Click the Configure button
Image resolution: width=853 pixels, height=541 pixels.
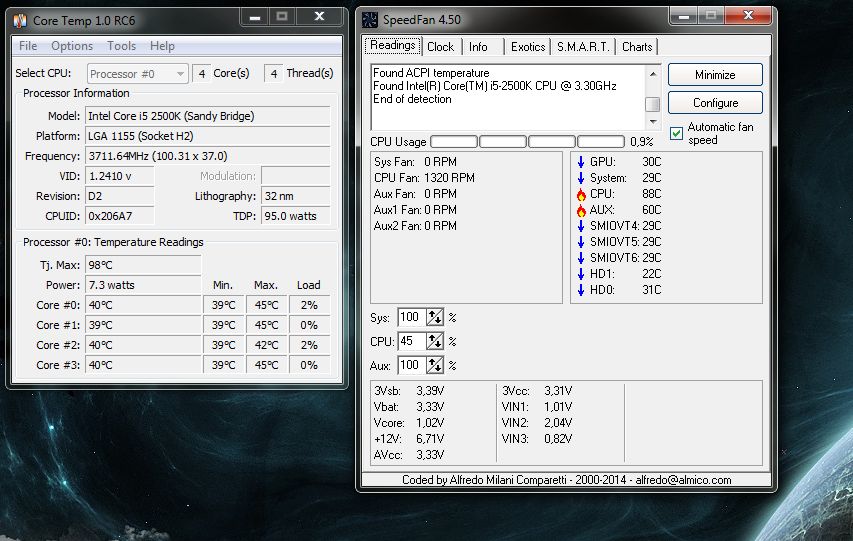[715, 103]
